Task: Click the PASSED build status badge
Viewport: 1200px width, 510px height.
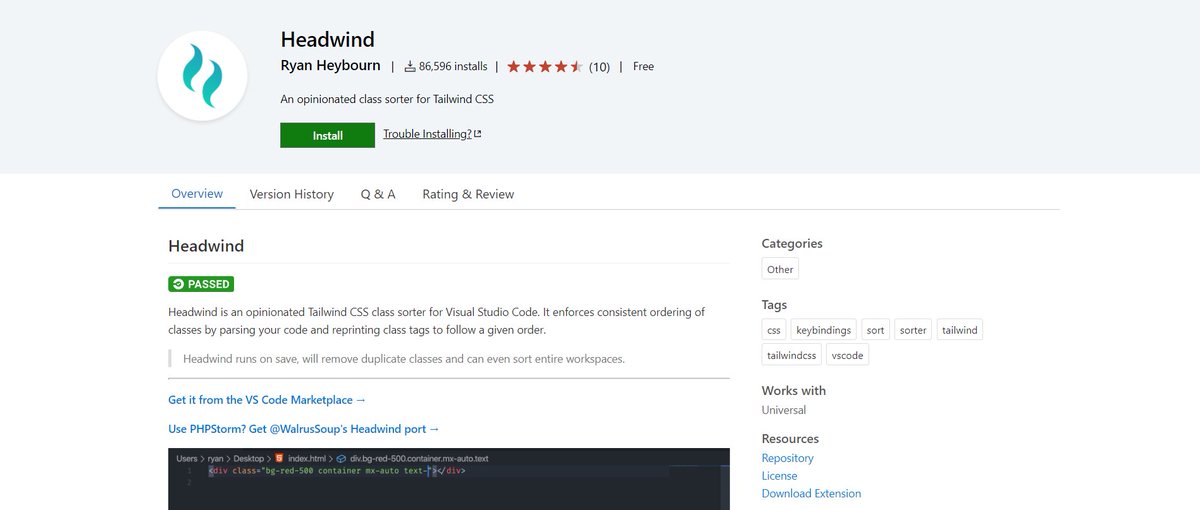Action: [x=201, y=284]
